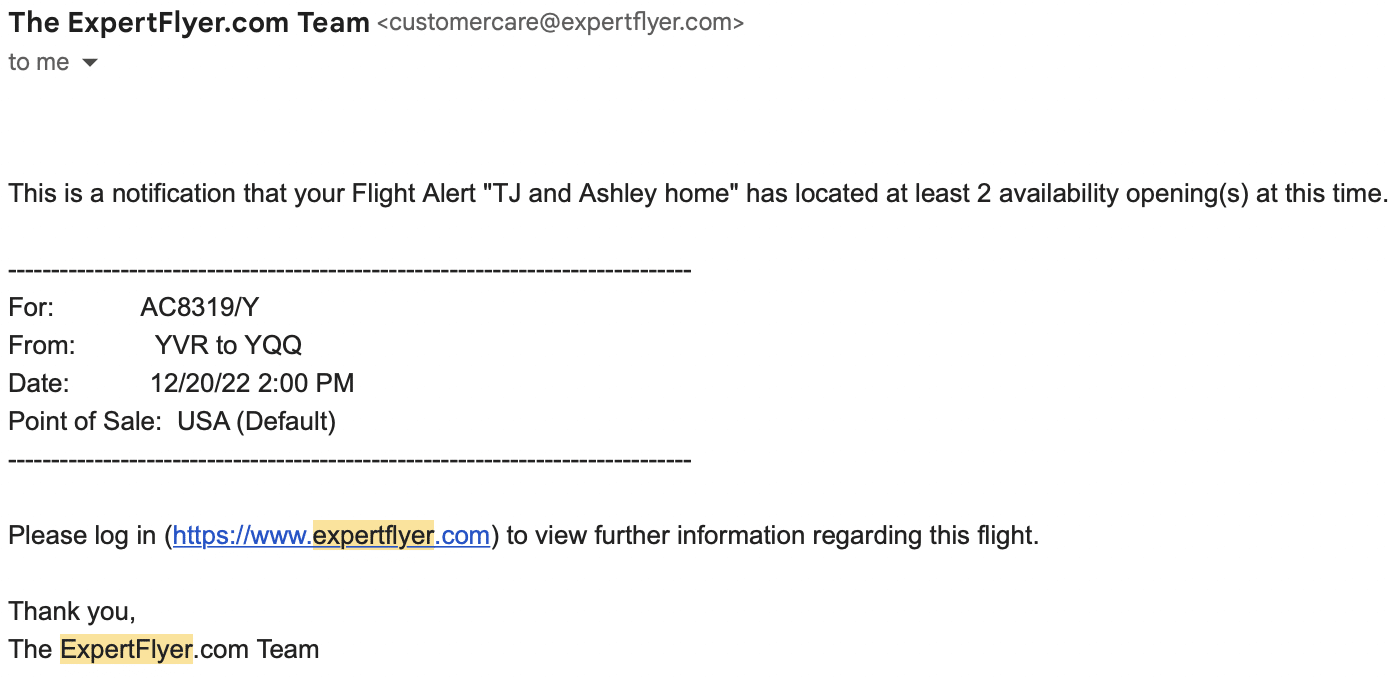Click sender name "The ExpertFlyer.com Team"

tap(189, 22)
